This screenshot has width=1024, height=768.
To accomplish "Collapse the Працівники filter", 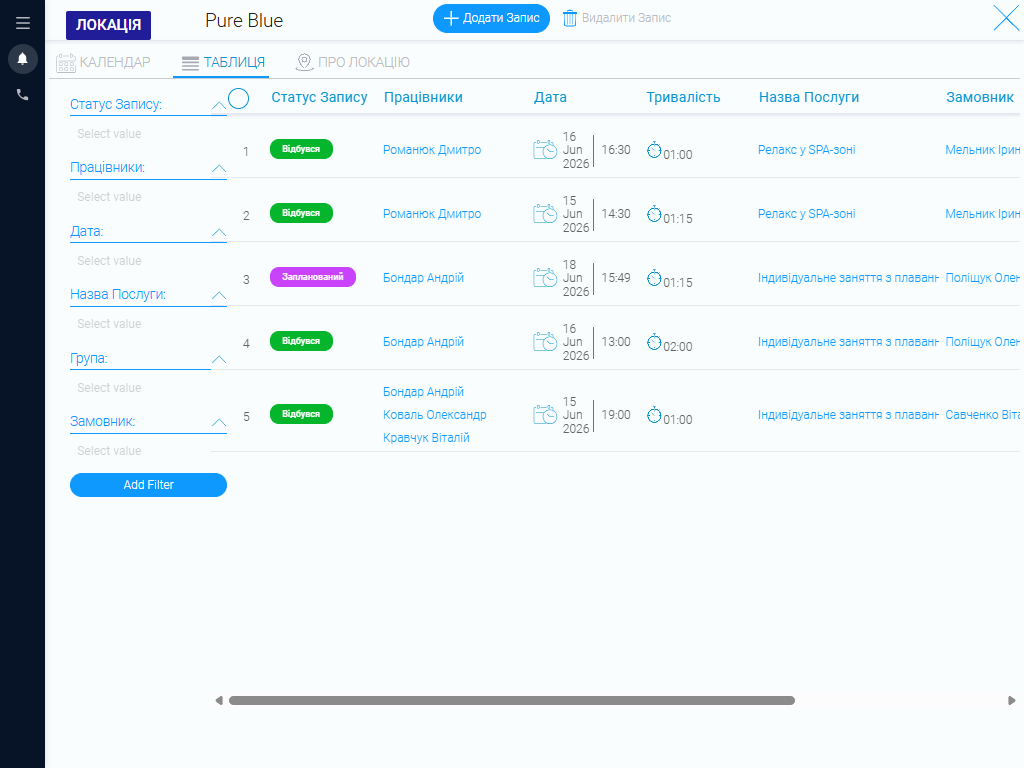I will [x=219, y=168].
